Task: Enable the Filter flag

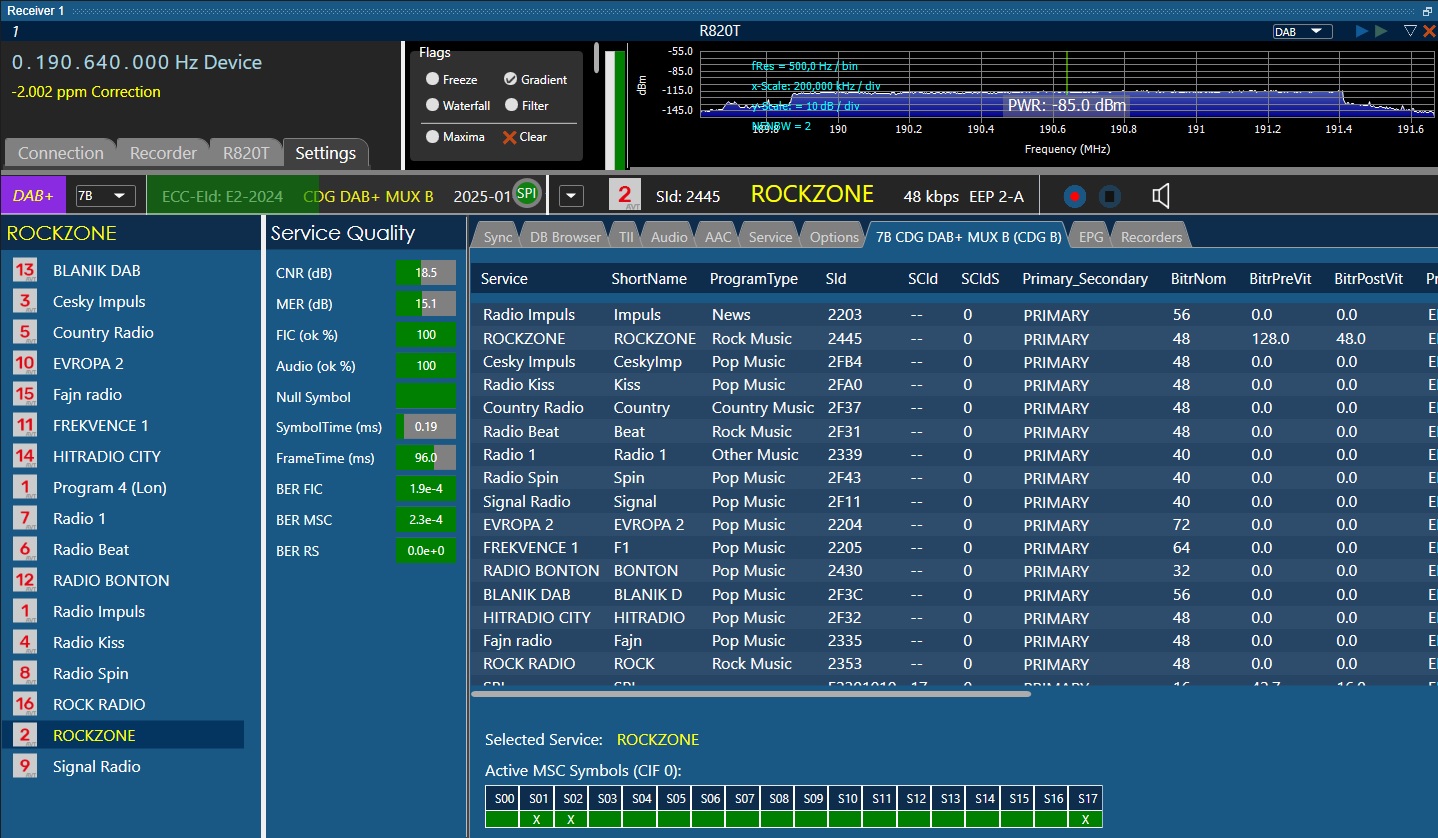Action: click(511, 105)
